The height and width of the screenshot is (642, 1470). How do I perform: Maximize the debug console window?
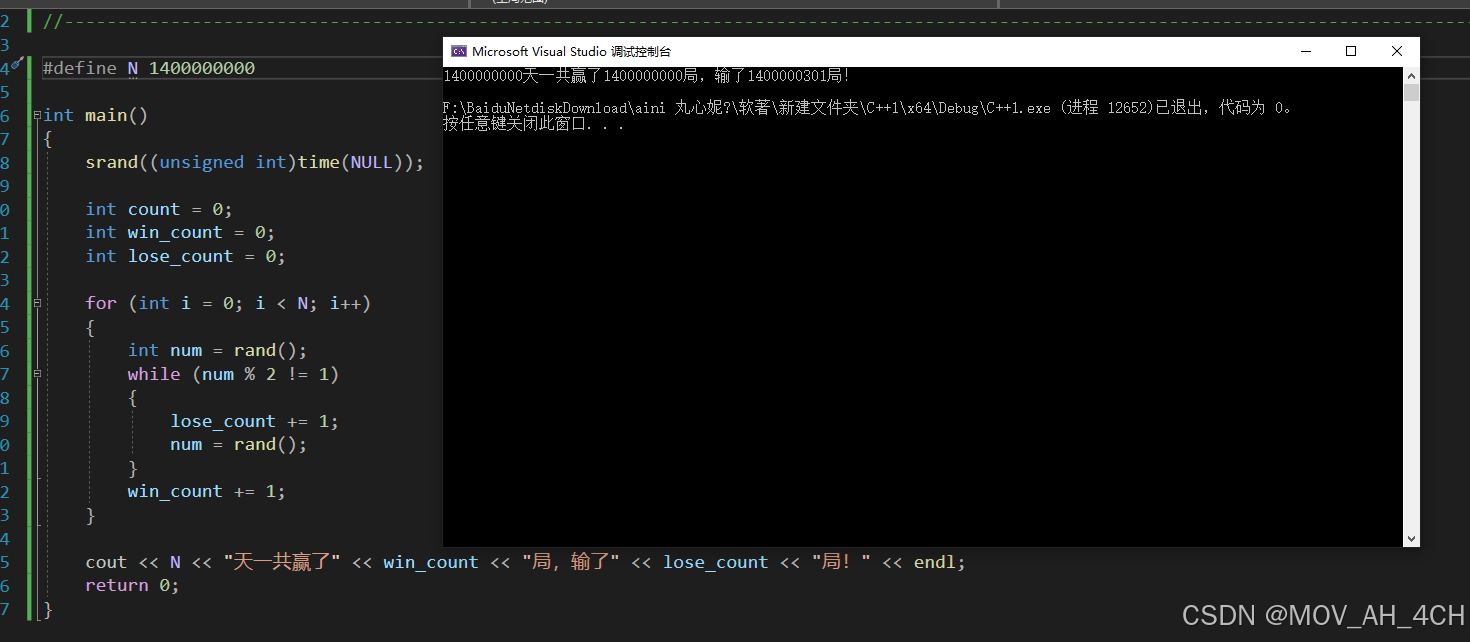(x=1351, y=51)
